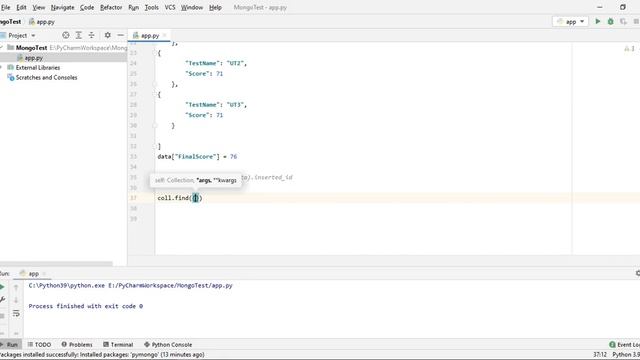640x360 pixels.
Task: Click Python 3.9 interpreter in status bar
Action: point(626,355)
